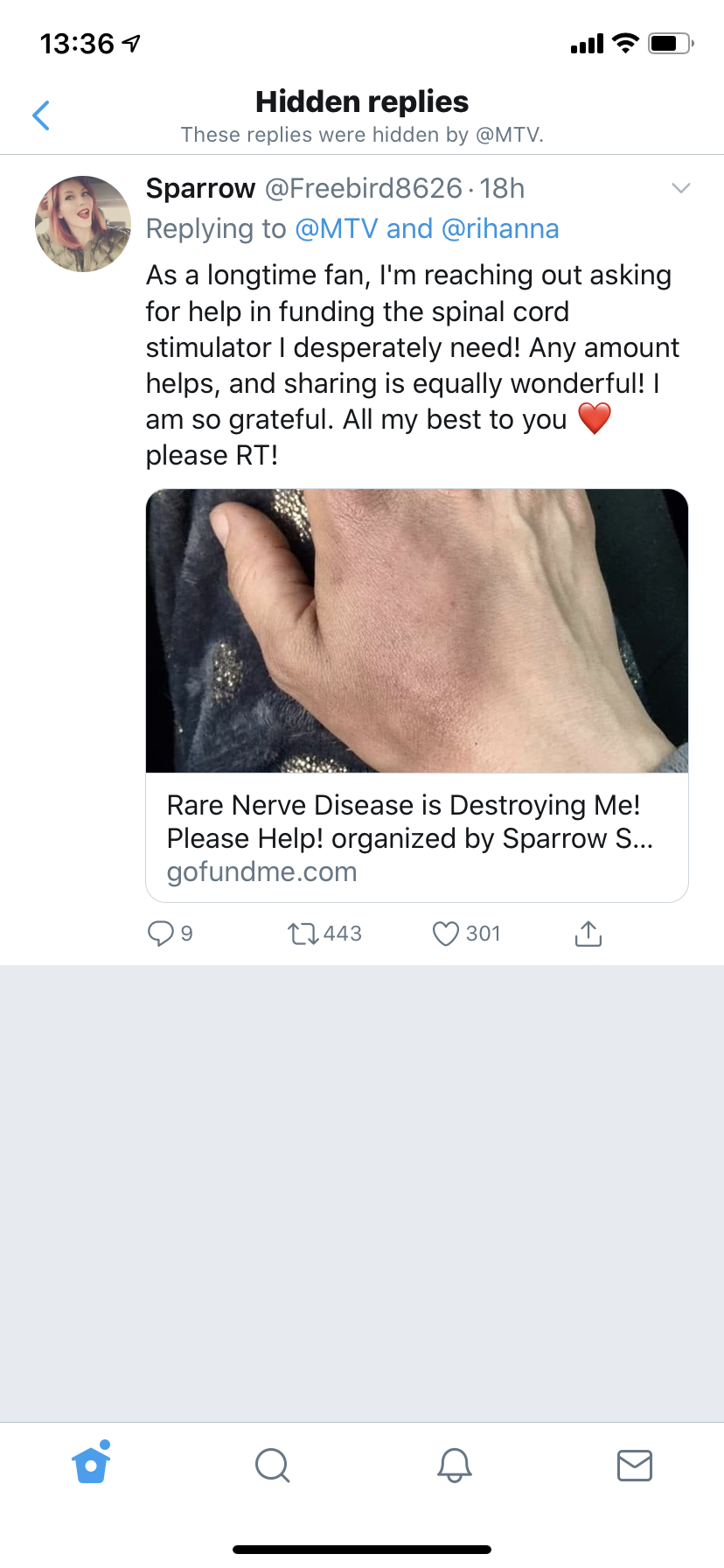Tap the share icon under the tweet

588,934
